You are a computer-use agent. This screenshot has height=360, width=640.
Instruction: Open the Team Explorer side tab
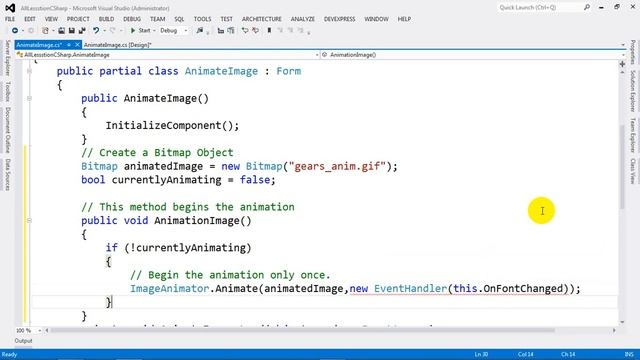[x=633, y=135]
